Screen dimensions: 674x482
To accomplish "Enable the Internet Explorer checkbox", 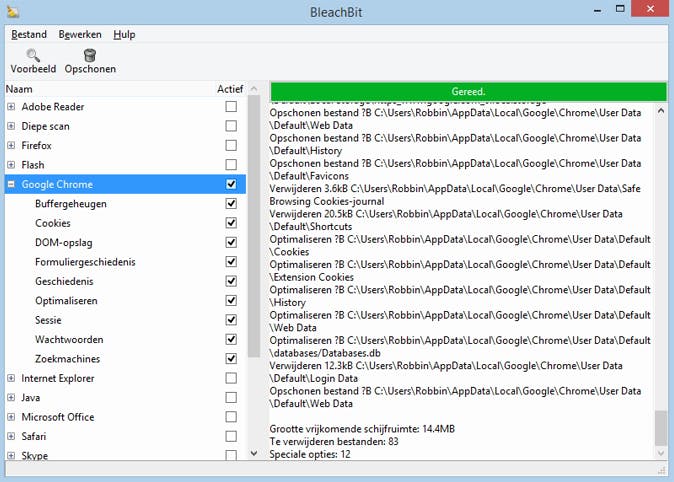I will 231,378.
